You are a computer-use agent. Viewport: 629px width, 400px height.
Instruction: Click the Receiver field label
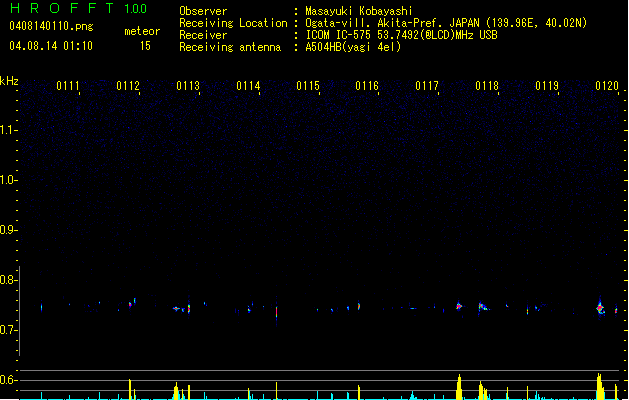203,35
